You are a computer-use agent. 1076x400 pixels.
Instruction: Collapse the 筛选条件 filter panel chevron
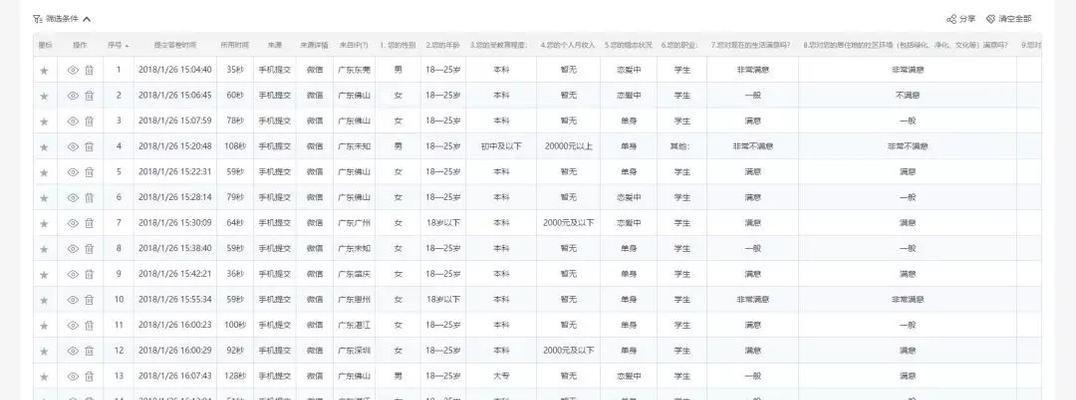click(86, 19)
